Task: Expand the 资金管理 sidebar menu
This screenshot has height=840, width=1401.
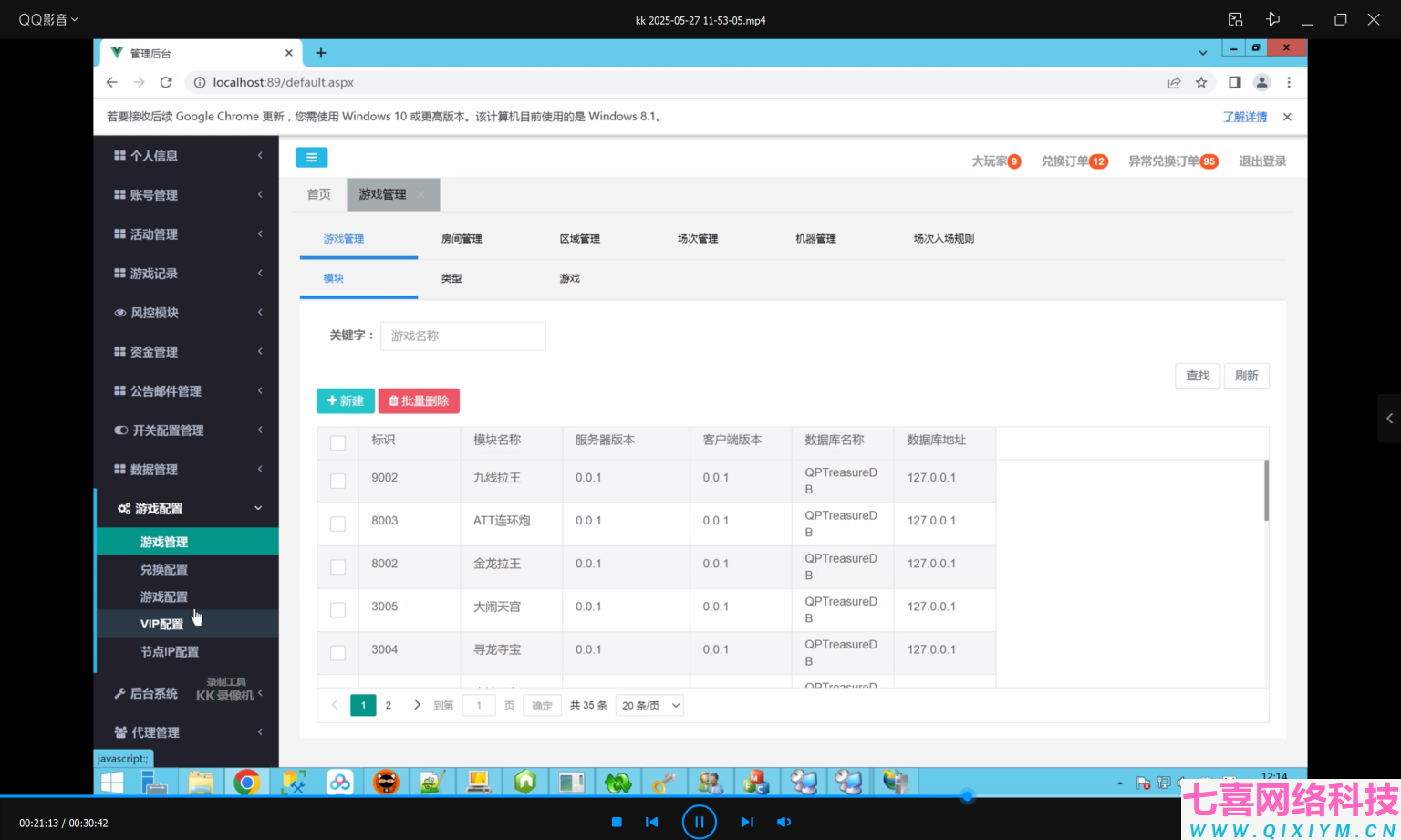Action: (188, 351)
